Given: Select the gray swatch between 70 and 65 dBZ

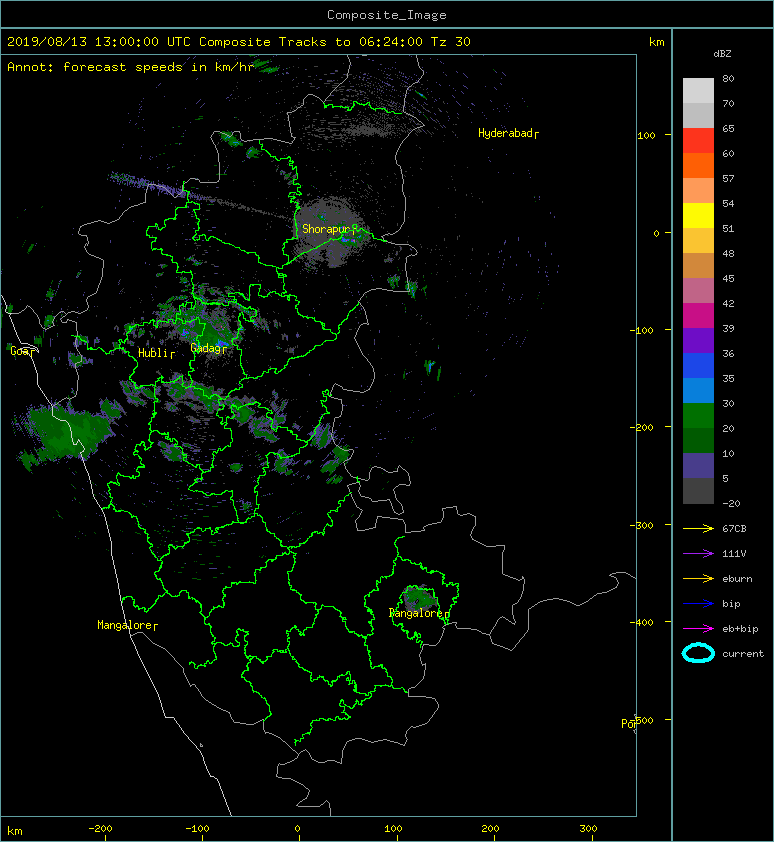Looking at the screenshot, I should coord(698,115).
